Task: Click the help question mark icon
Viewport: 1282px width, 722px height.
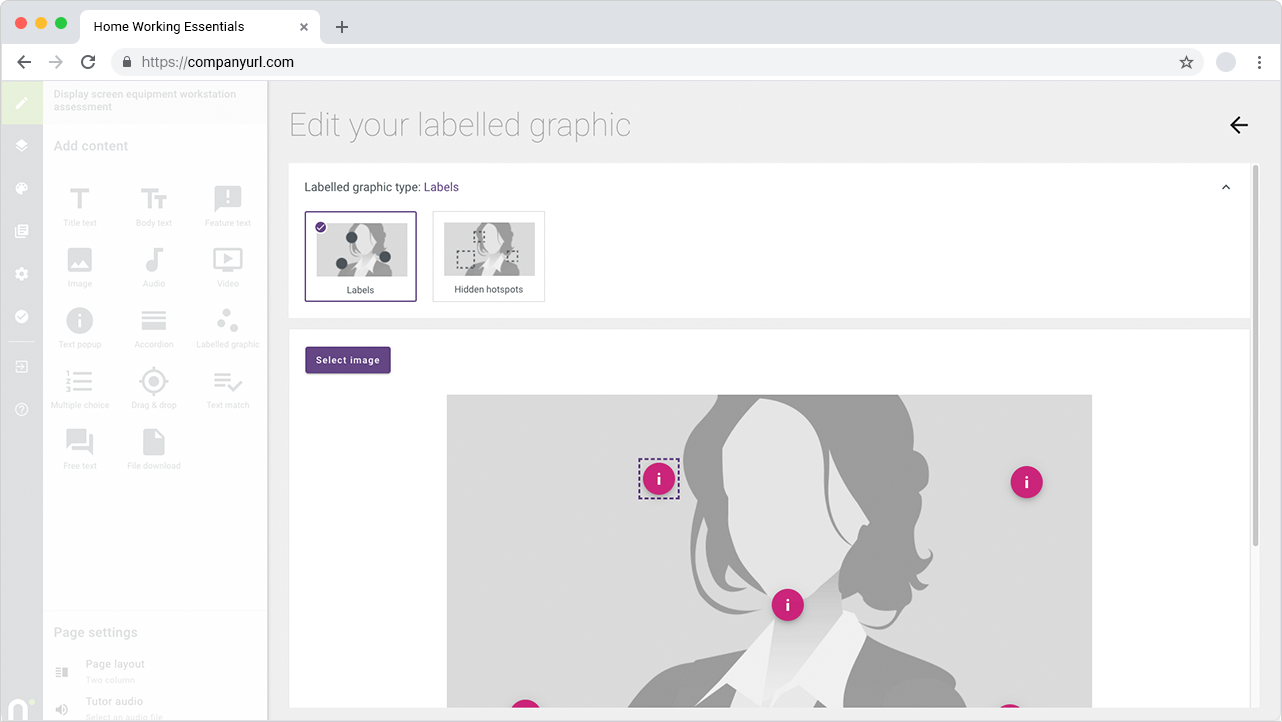Action: click(x=21, y=409)
